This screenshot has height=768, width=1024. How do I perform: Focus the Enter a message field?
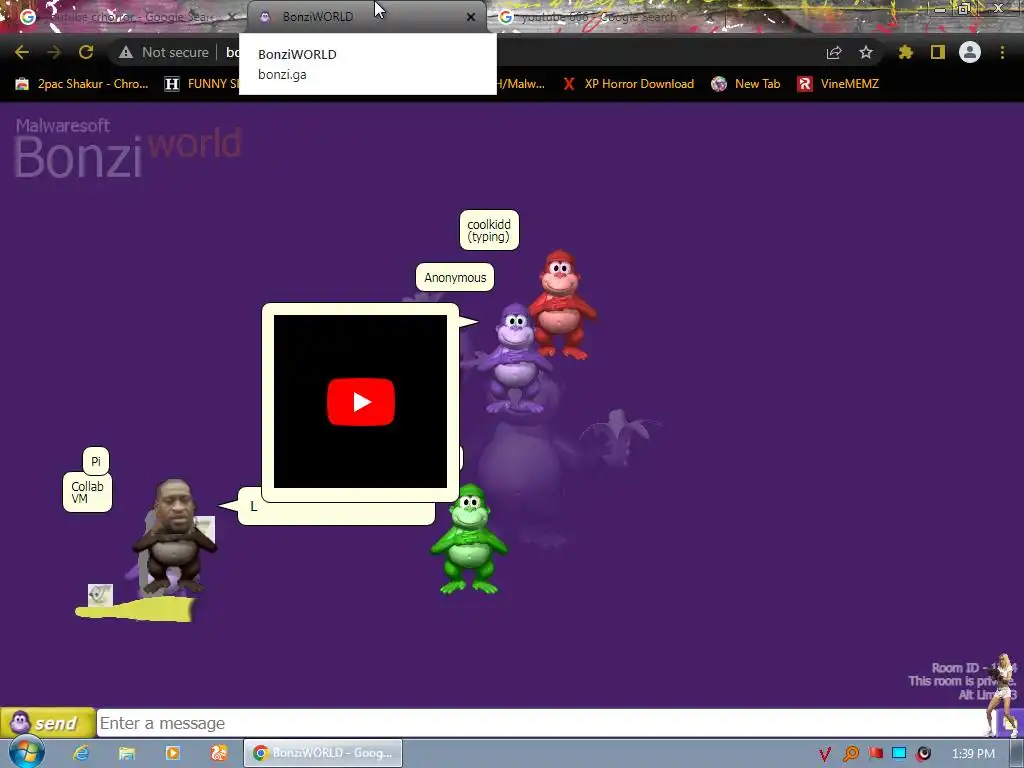542,723
